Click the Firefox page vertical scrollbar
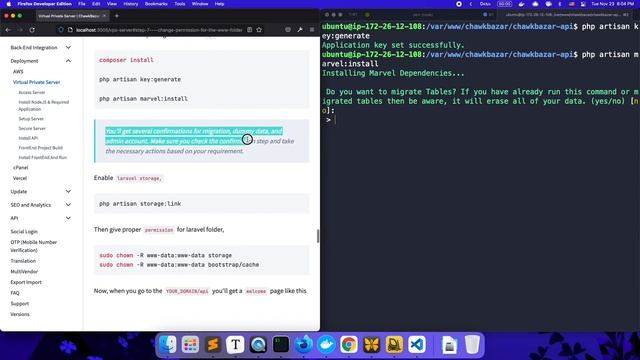Screen dimensions: 640x360 [x=318, y=236]
